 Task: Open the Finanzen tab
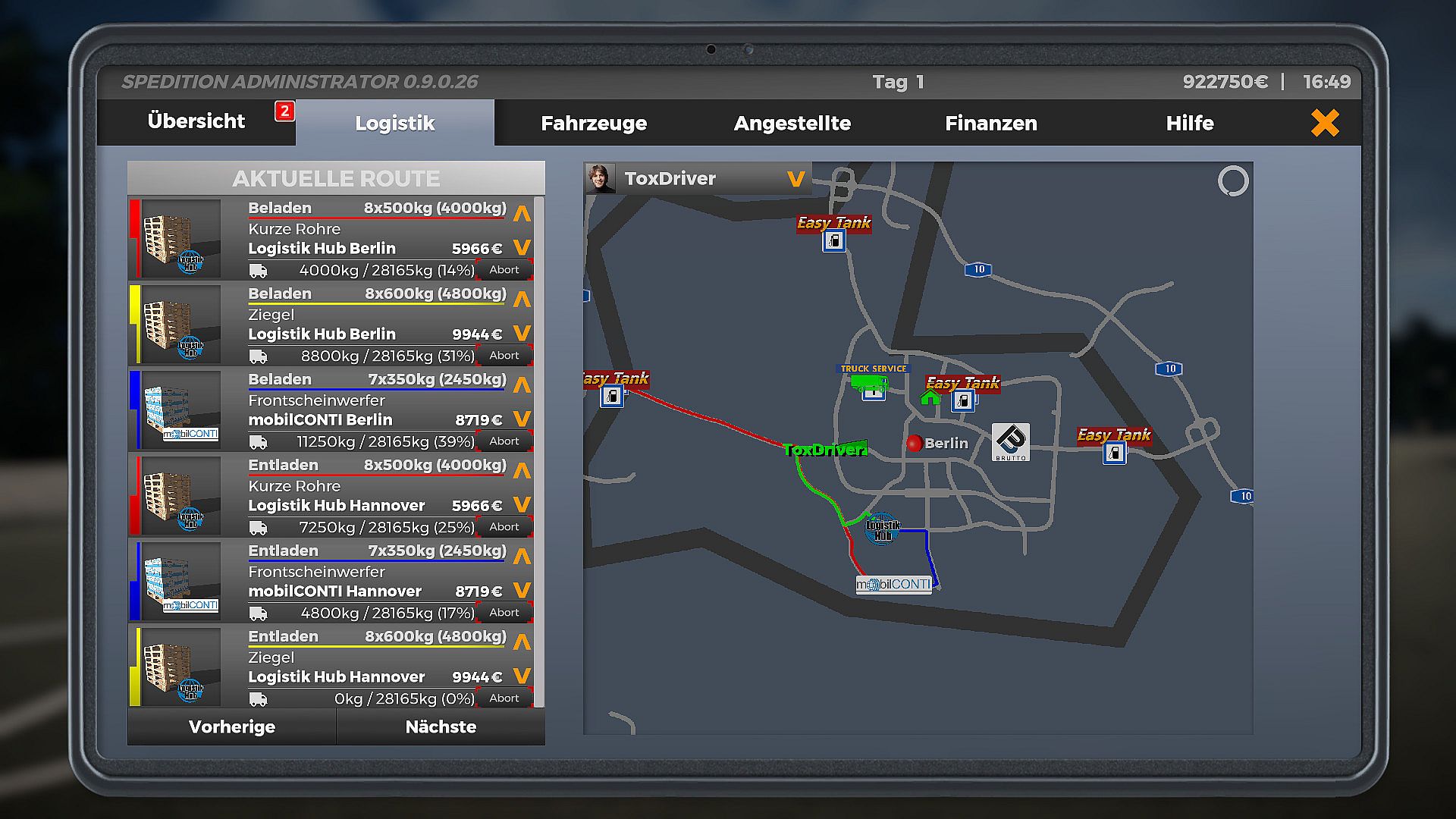pyautogui.click(x=990, y=123)
